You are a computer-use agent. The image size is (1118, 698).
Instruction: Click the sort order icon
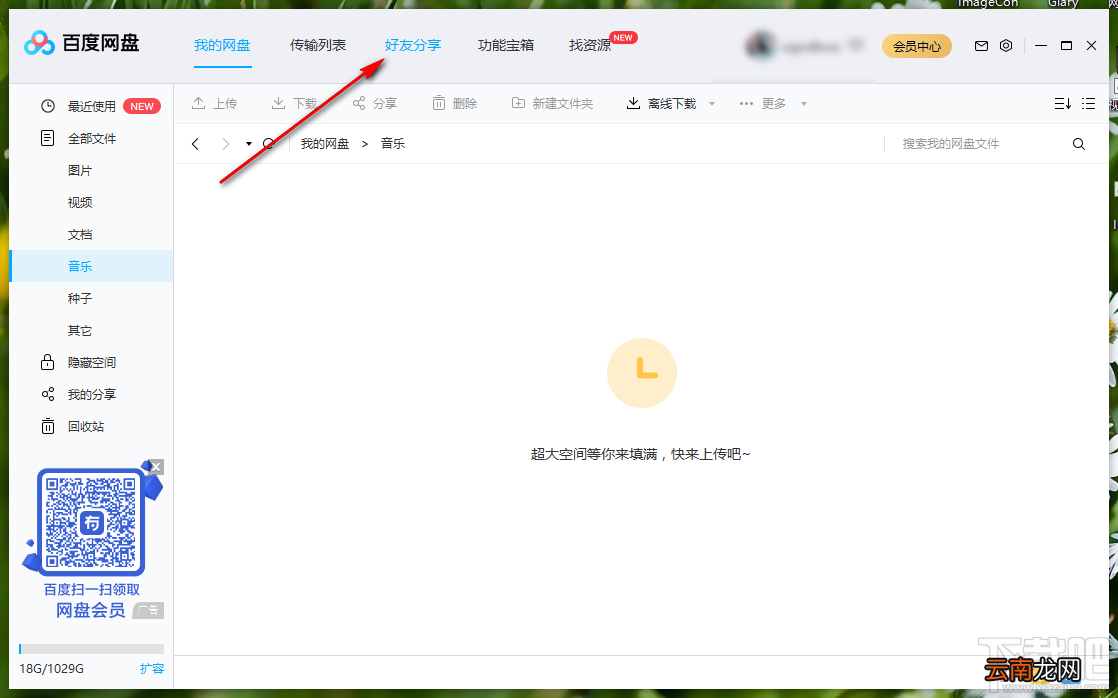[1062, 103]
